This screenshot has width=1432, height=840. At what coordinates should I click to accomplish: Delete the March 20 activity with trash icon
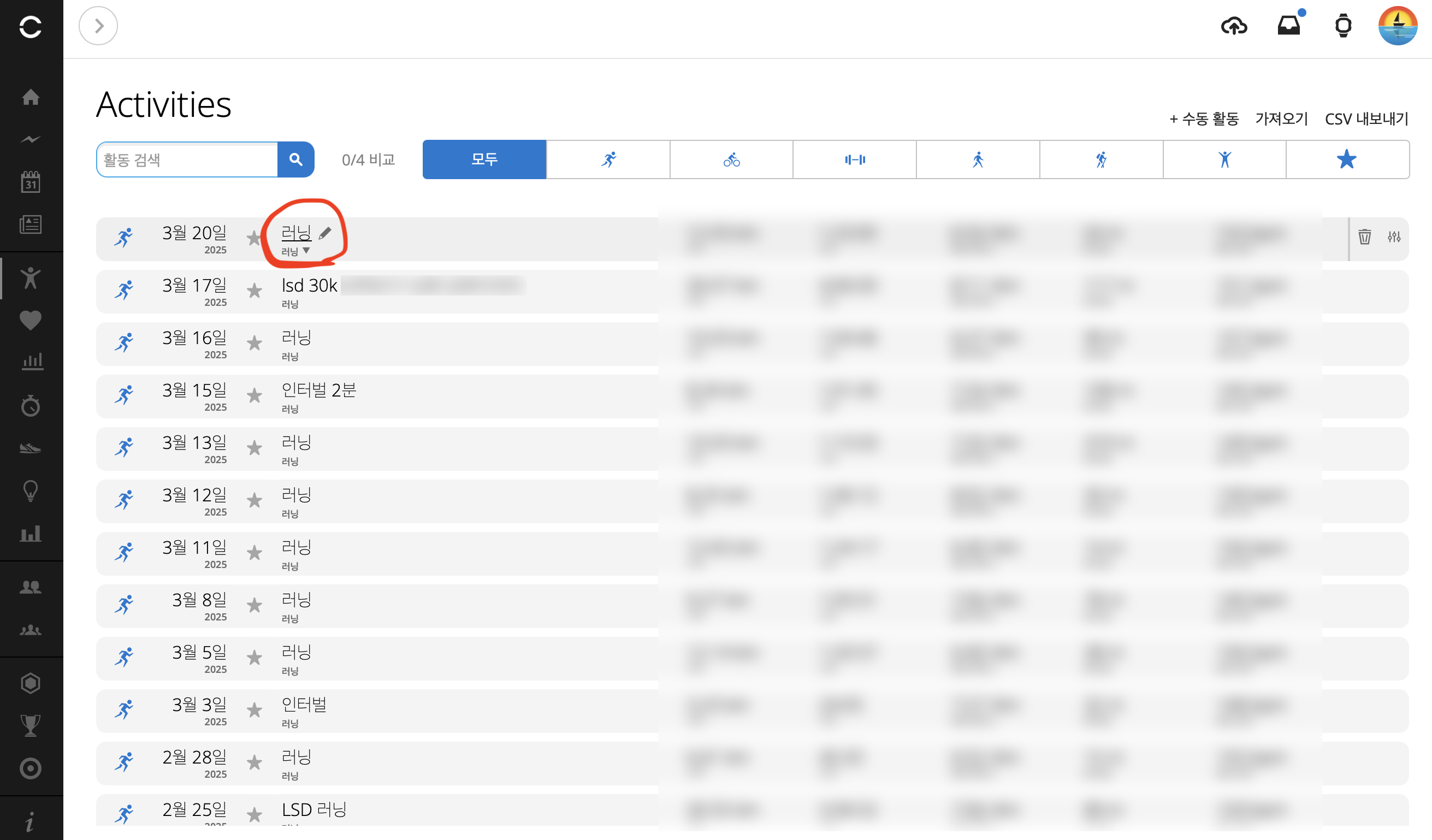1364,236
